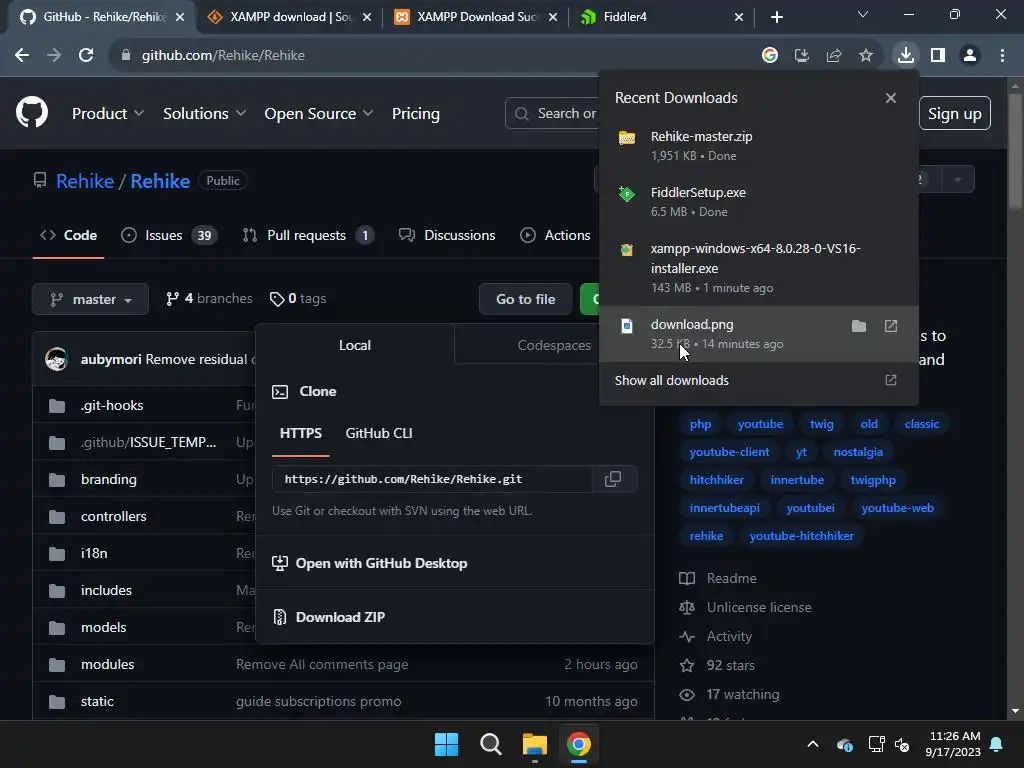Show download.png in folder icon

click(x=859, y=326)
